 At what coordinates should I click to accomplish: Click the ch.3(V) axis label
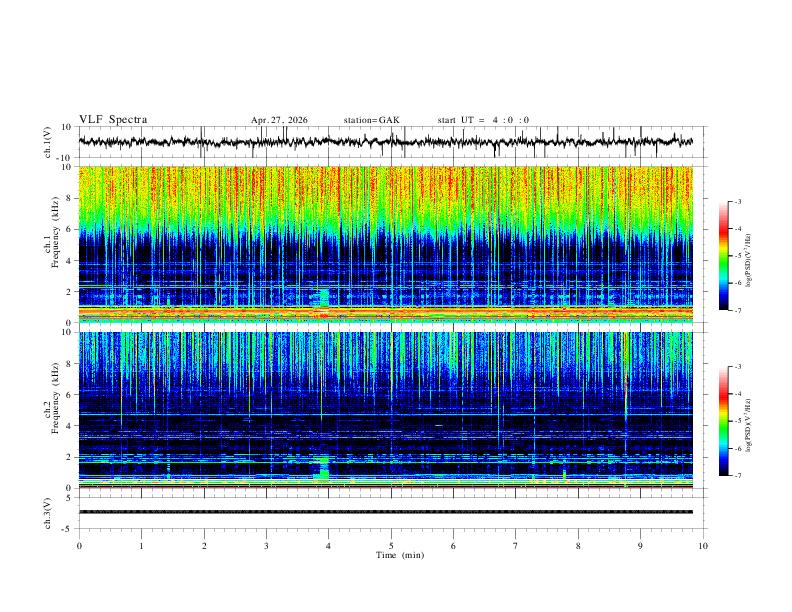48,514
